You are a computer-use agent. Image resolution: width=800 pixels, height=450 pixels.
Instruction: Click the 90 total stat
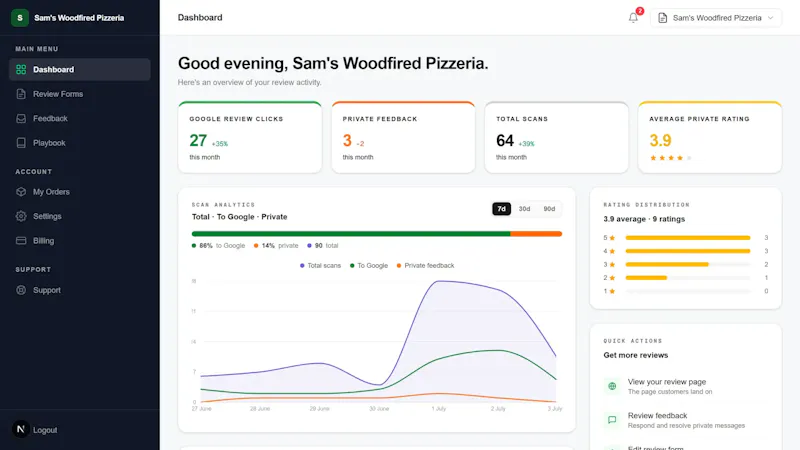pyautogui.click(x=323, y=245)
